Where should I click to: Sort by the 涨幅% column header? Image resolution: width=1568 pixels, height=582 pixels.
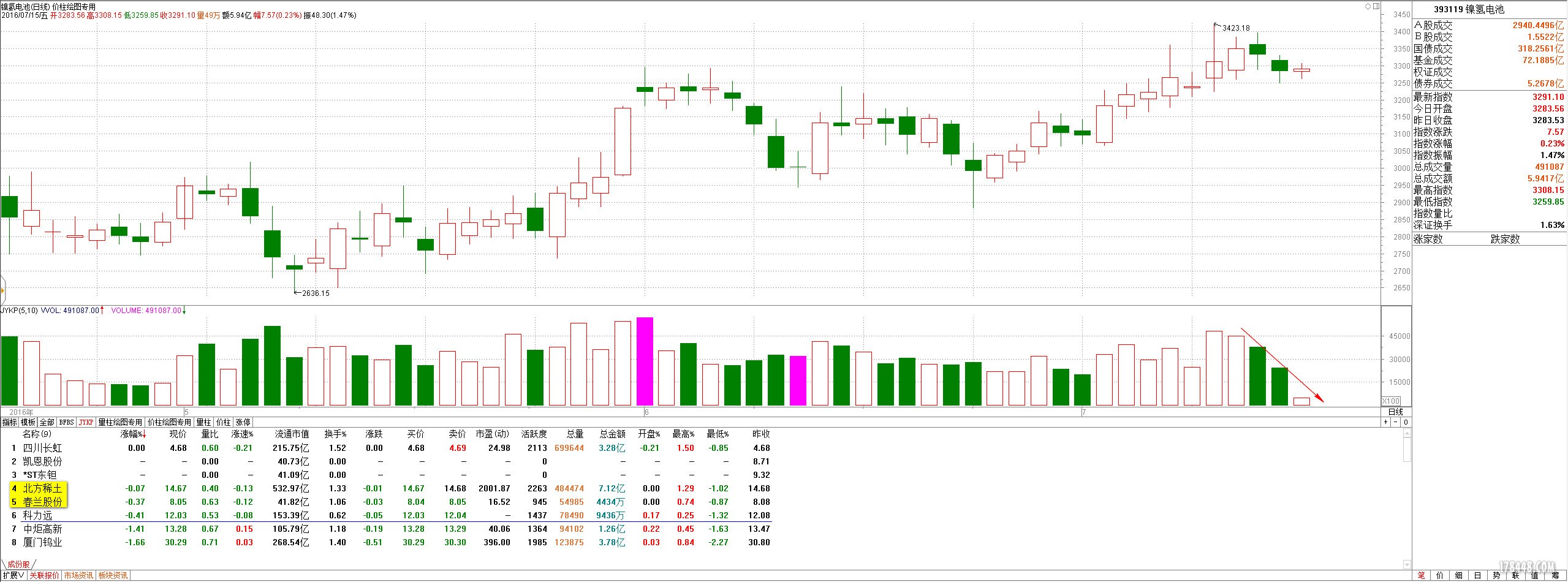click(x=133, y=434)
